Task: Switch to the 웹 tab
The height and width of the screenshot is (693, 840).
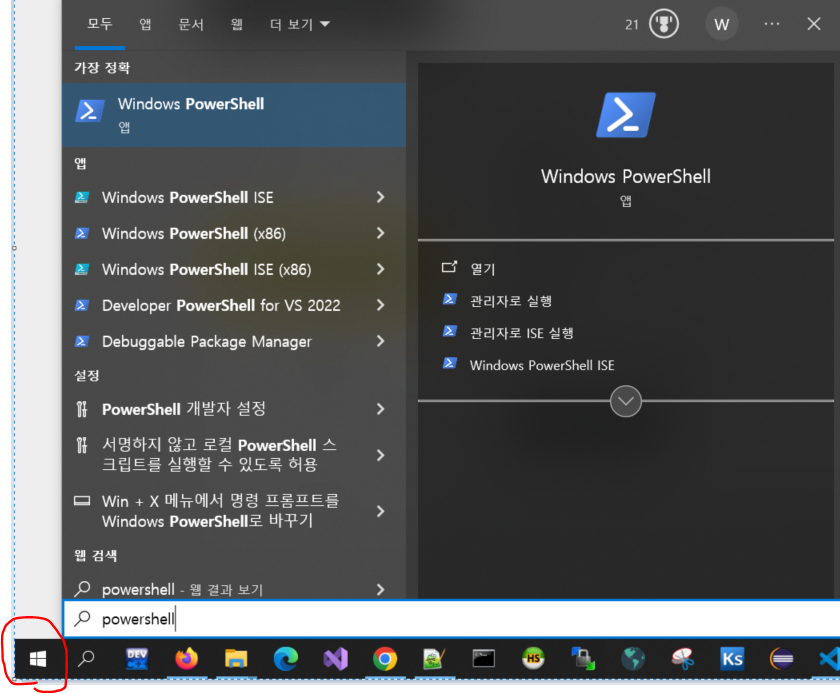Action: [x=237, y=24]
